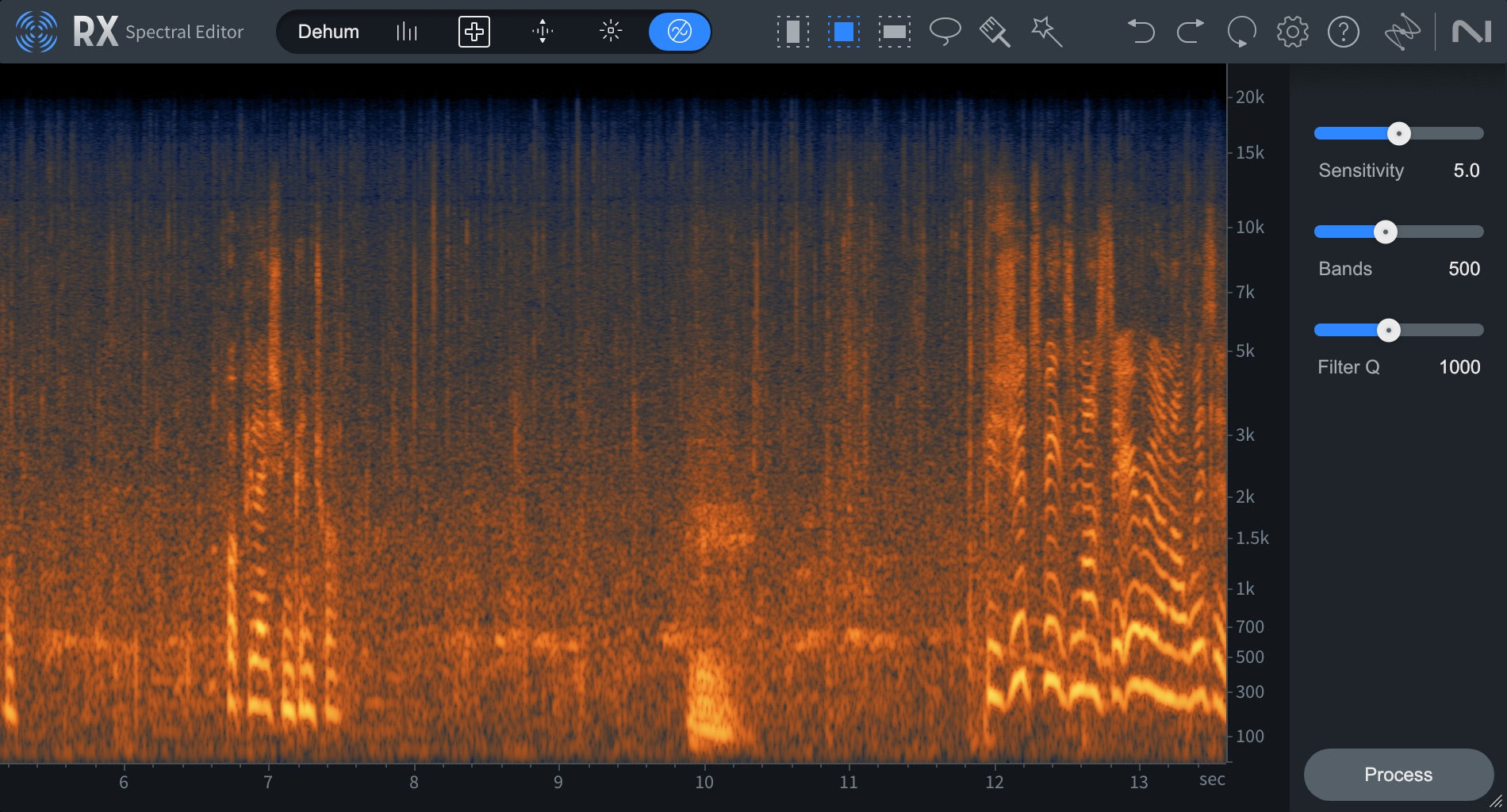
Task: Select the Brush selection tool
Action: [994, 32]
